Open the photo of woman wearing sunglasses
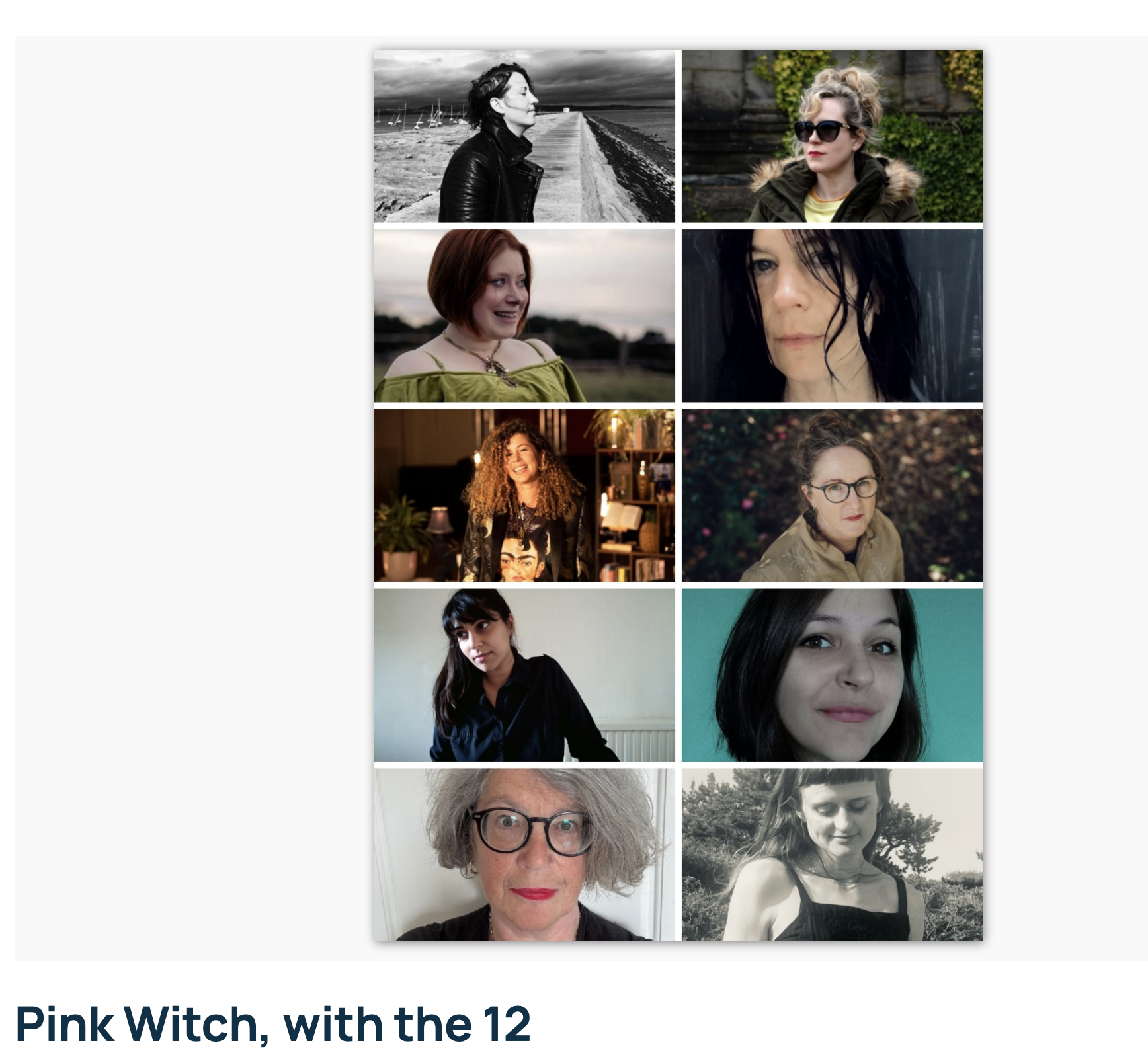Viewport: 1148px width, 1059px height. tap(832, 136)
